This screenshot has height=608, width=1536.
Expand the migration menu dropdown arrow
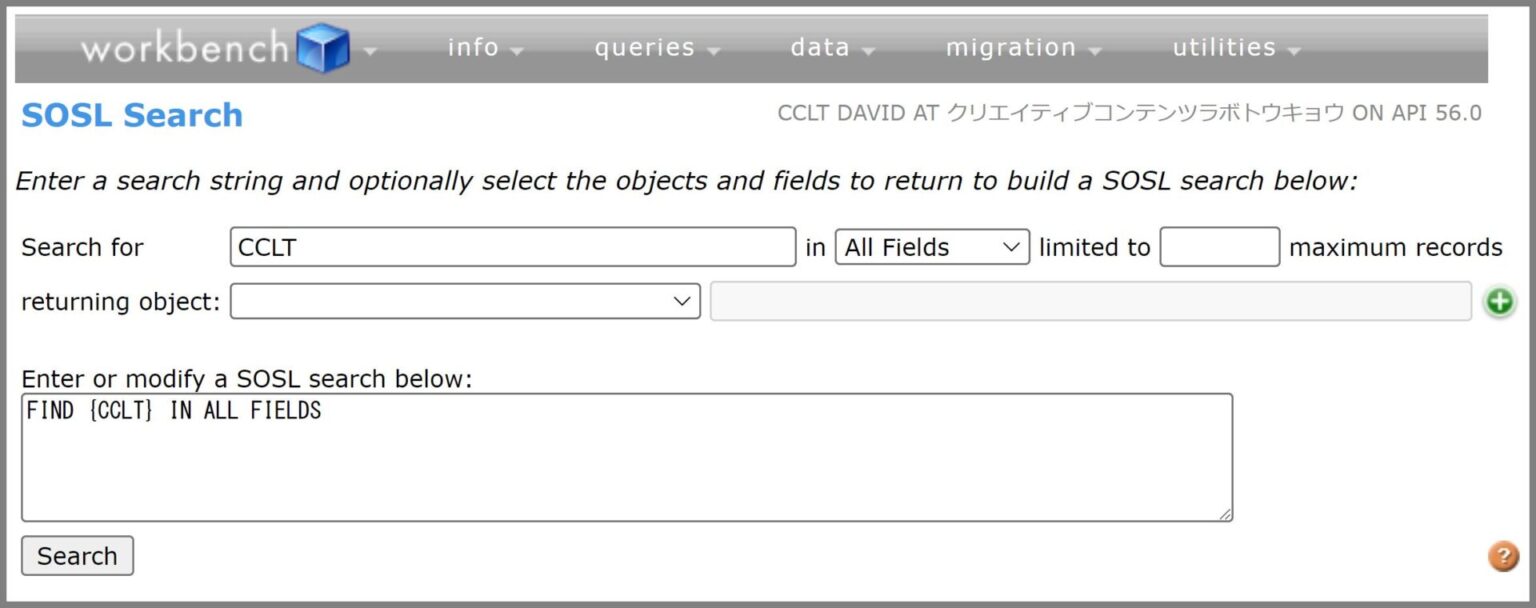[1097, 52]
